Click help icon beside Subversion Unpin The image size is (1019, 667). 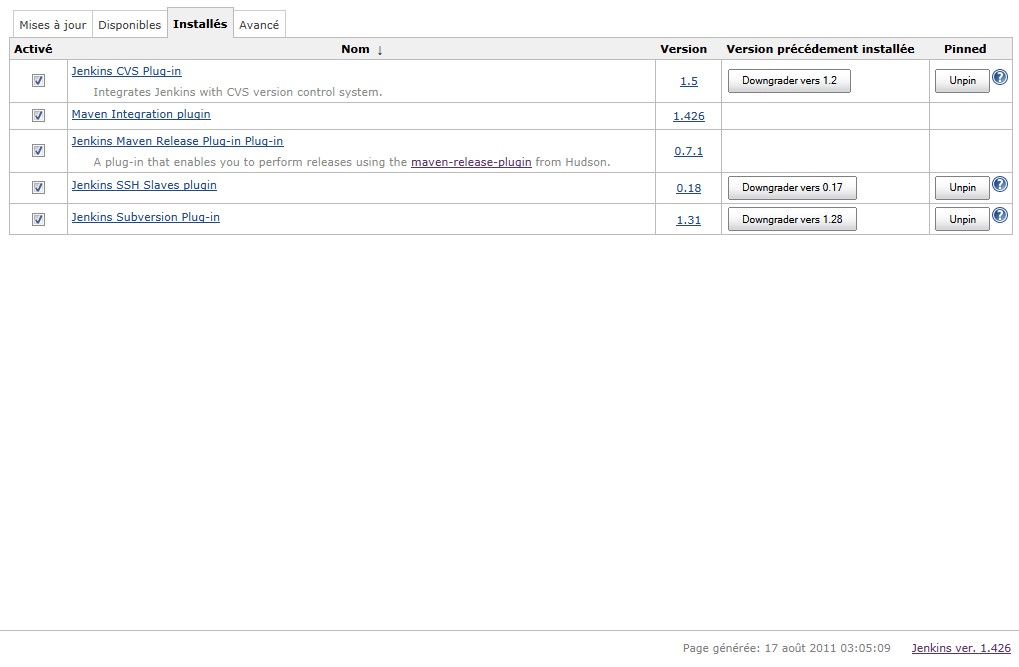tap(999, 216)
